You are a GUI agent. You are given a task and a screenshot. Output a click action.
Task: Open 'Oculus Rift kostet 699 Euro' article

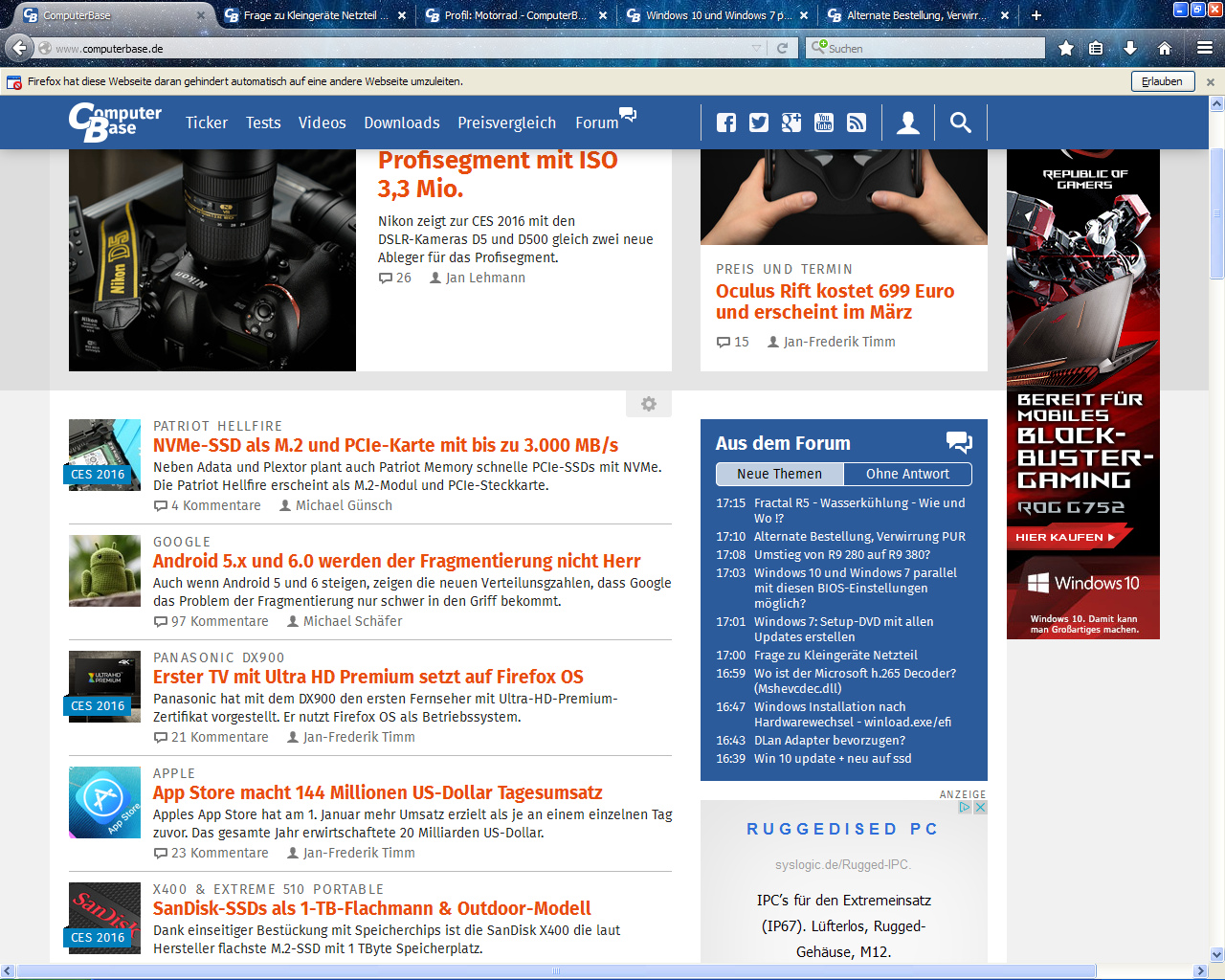pyautogui.click(x=835, y=301)
